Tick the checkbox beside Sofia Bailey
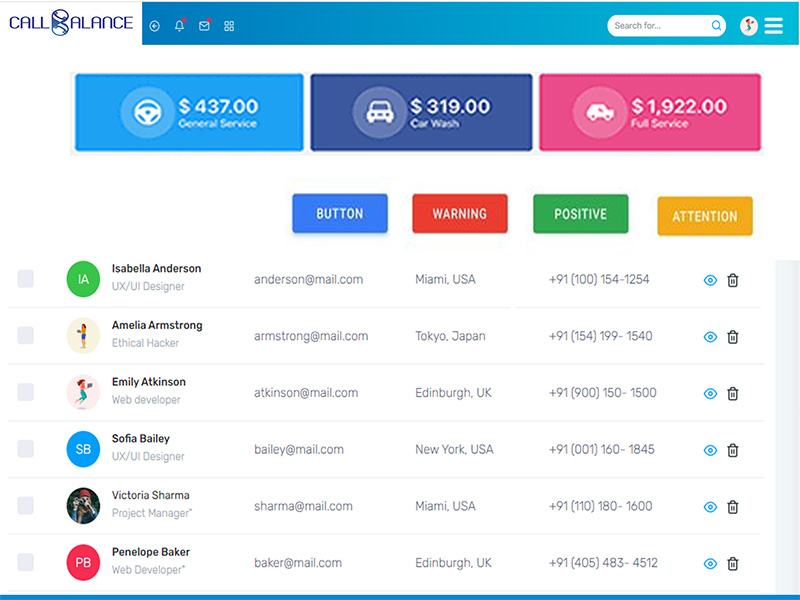Viewport: 800px width, 600px height. 26,449
